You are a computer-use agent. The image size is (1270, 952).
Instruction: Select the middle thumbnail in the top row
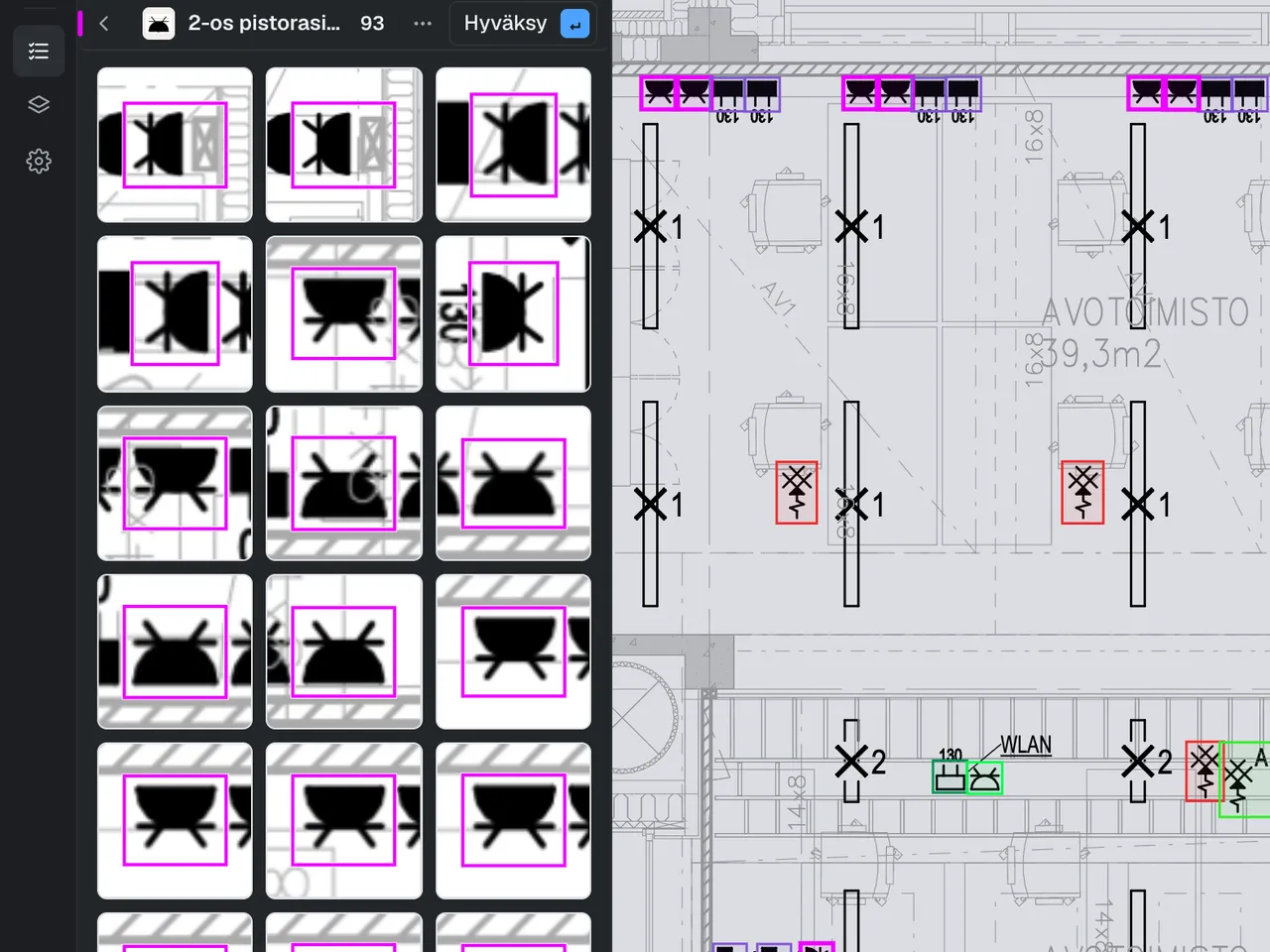[x=344, y=145]
